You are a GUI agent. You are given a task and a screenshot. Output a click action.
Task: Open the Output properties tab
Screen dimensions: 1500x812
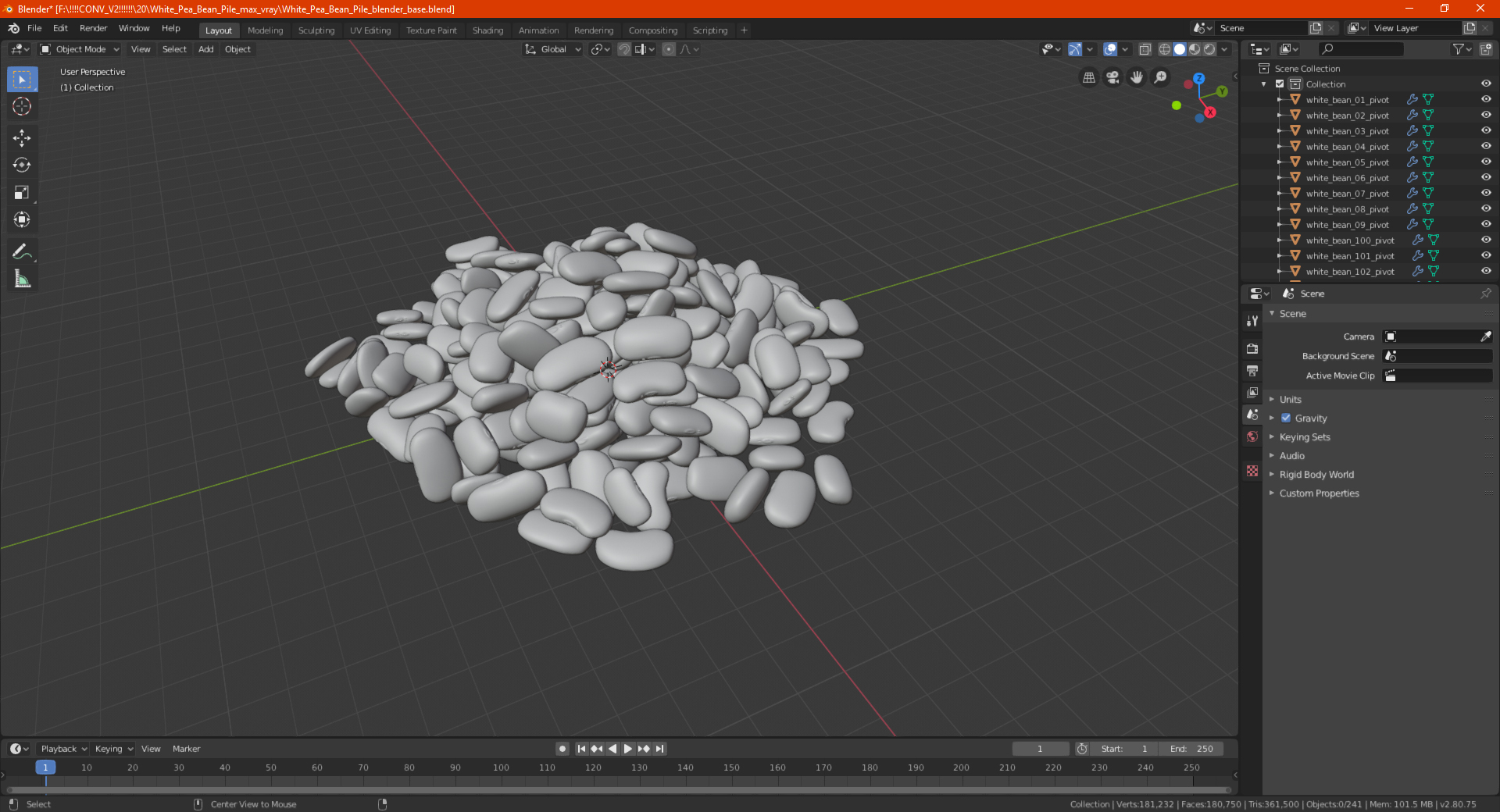[1252, 371]
